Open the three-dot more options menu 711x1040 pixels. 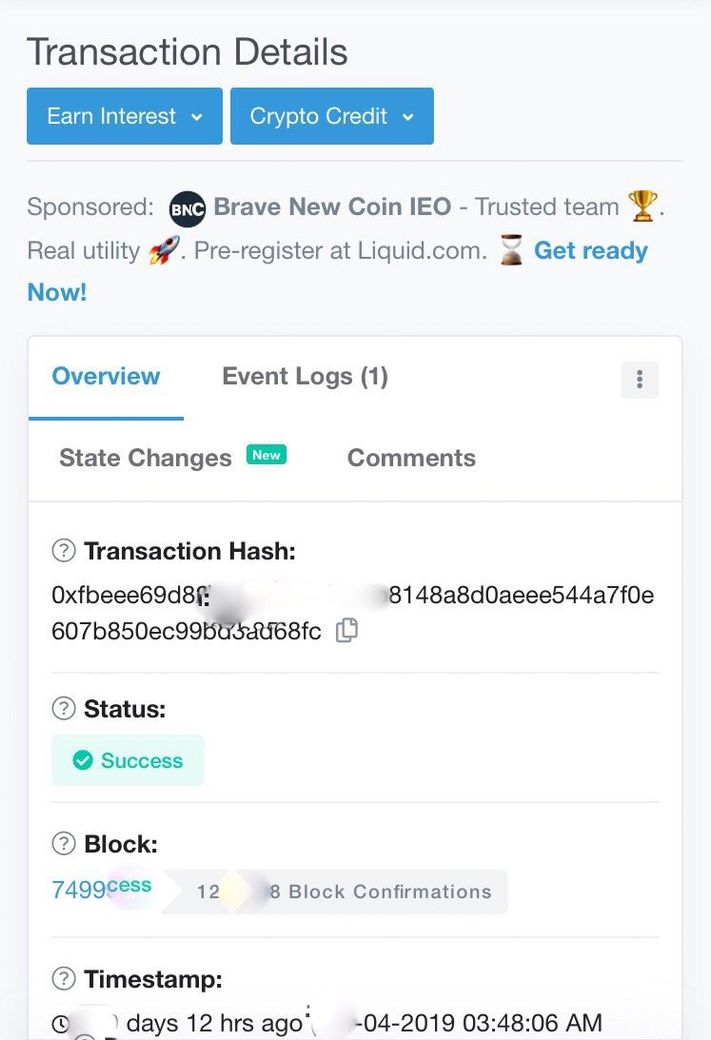click(x=639, y=380)
